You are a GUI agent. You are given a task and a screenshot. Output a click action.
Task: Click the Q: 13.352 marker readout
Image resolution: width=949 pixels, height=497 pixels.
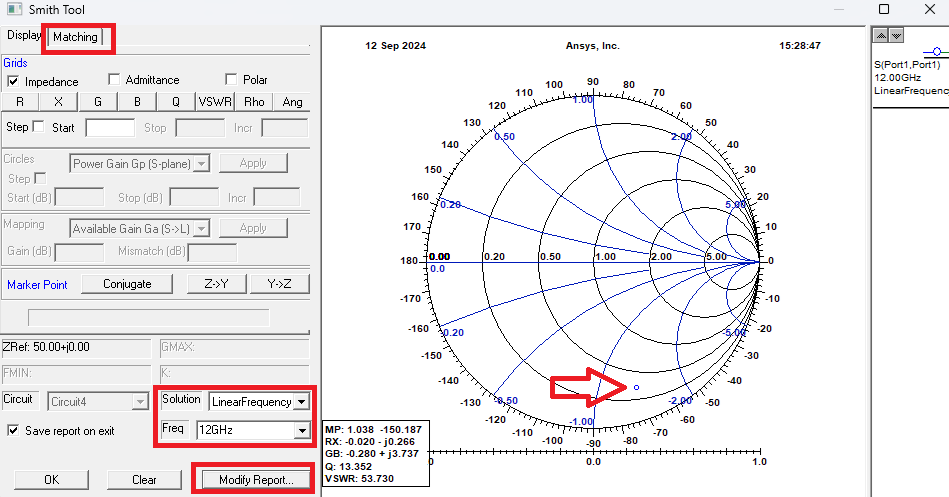[x=349, y=466]
